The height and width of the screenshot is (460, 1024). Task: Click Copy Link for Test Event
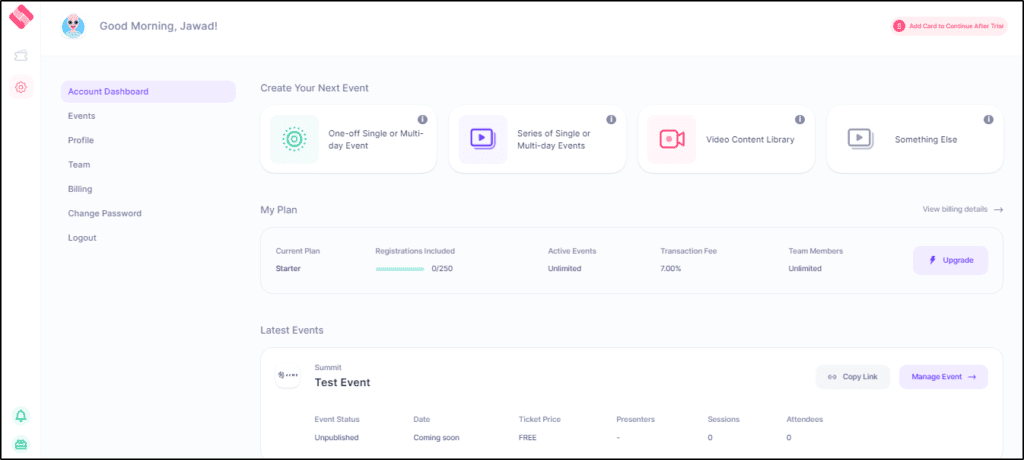point(852,377)
